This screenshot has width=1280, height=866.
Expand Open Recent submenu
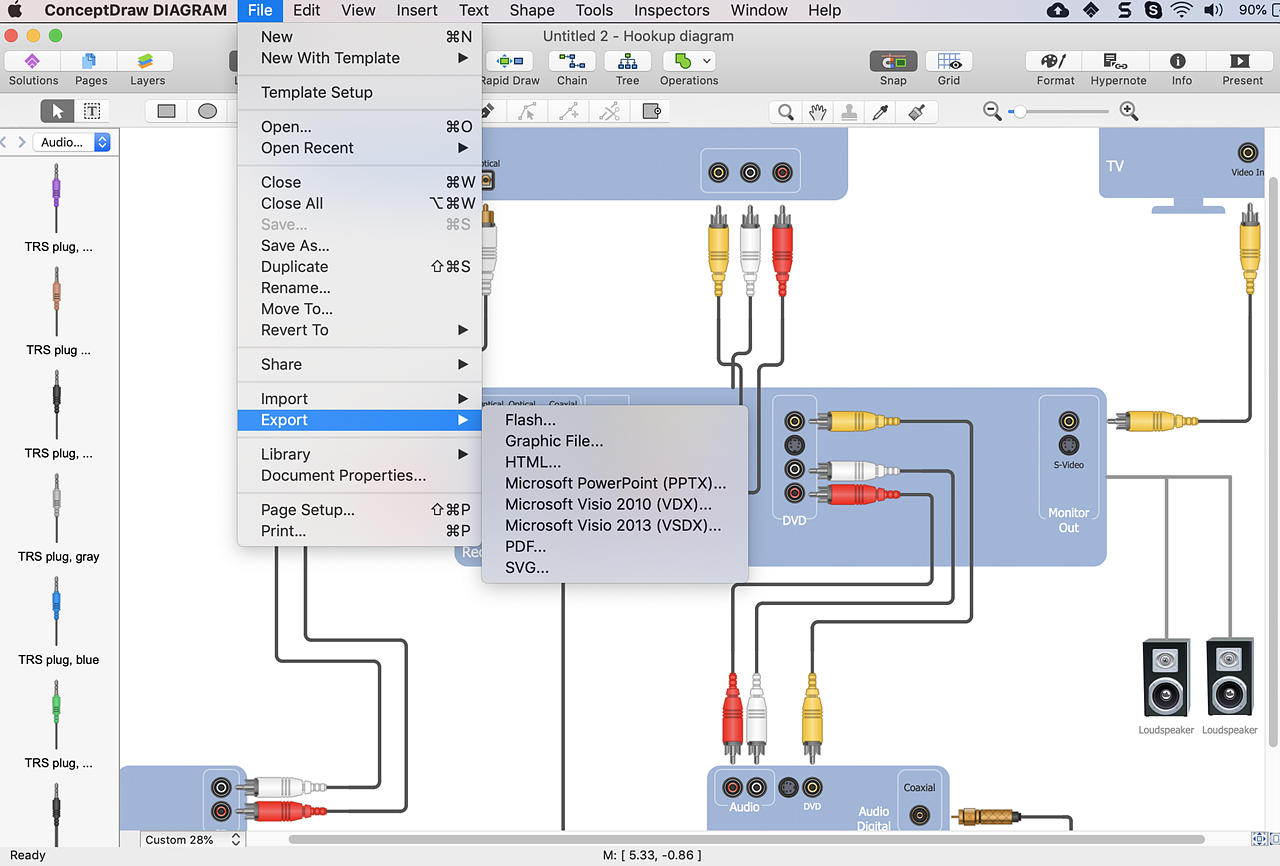point(360,148)
